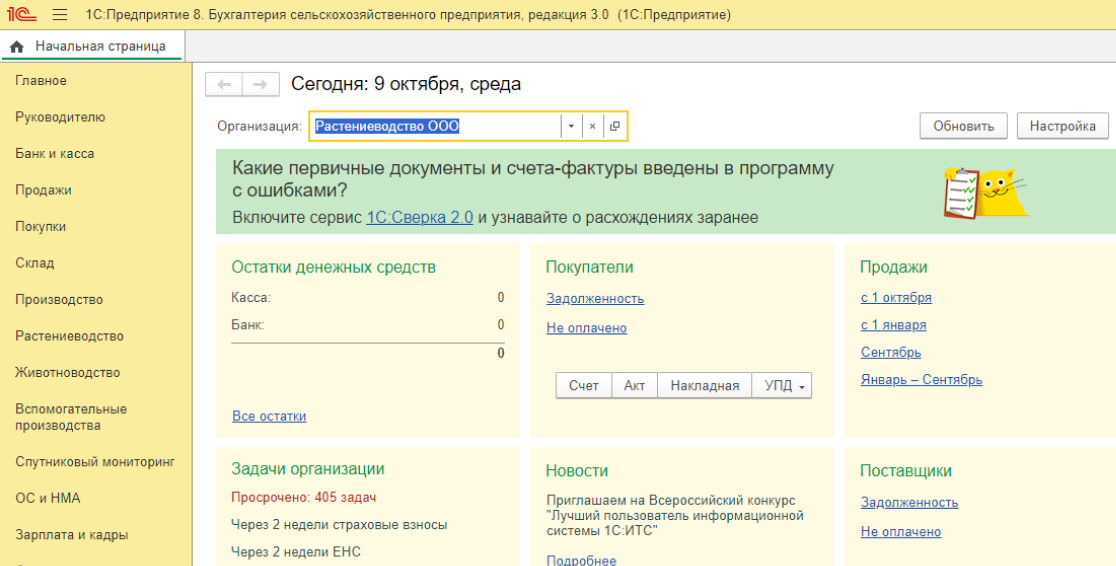1116x566 pixels.
Task: Open the news Подробнее link
Action: pyautogui.click(x=581, y=560)
